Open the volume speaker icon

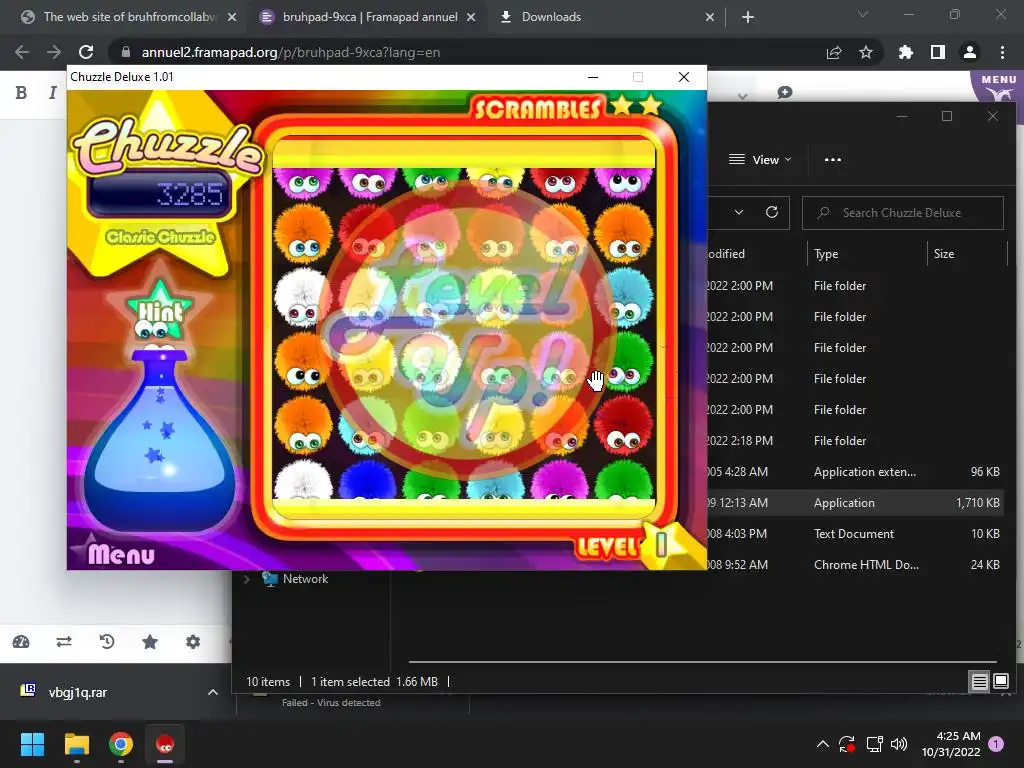click(x=899, y=744)
